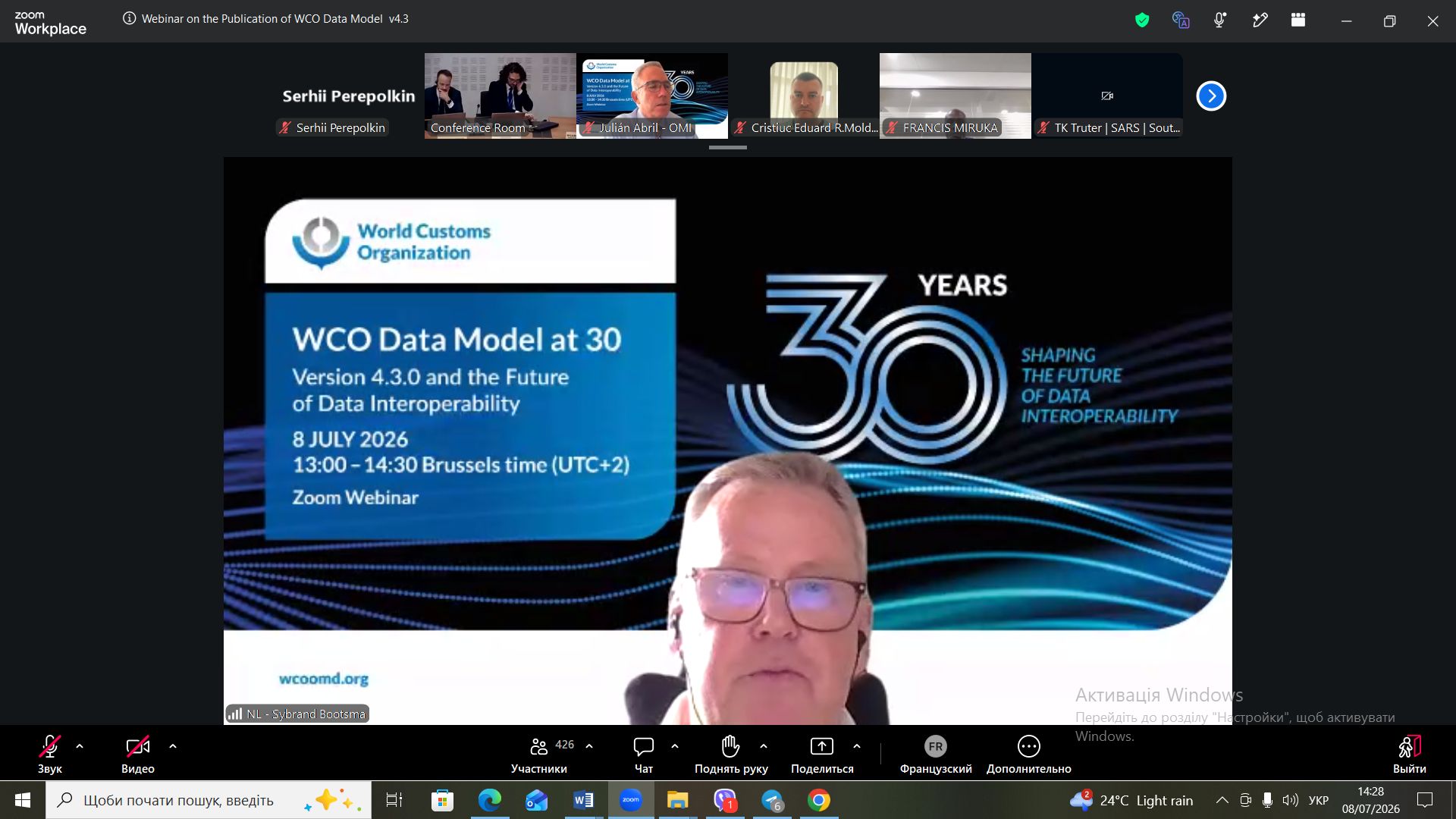Select the Conference Room video thumbnail
This screenshot has width=1456, height=819.
click(x=500, y=96)
